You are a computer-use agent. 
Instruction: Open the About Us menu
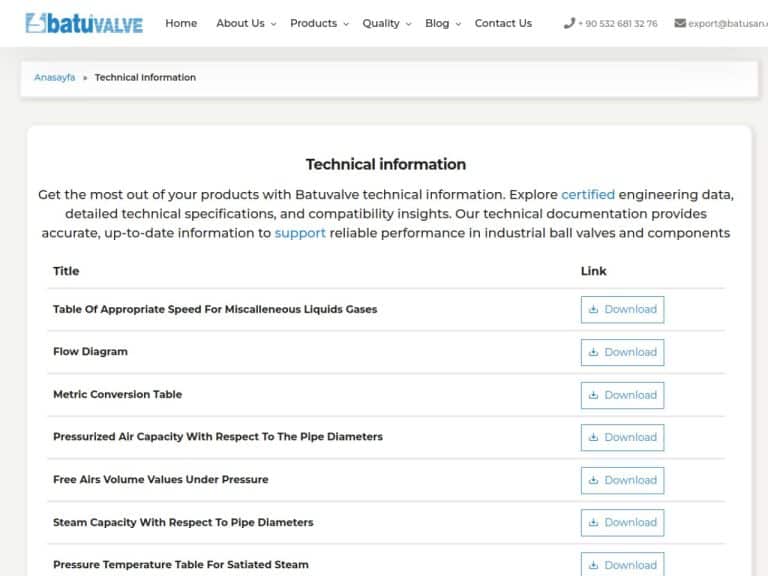pos(240,23)
